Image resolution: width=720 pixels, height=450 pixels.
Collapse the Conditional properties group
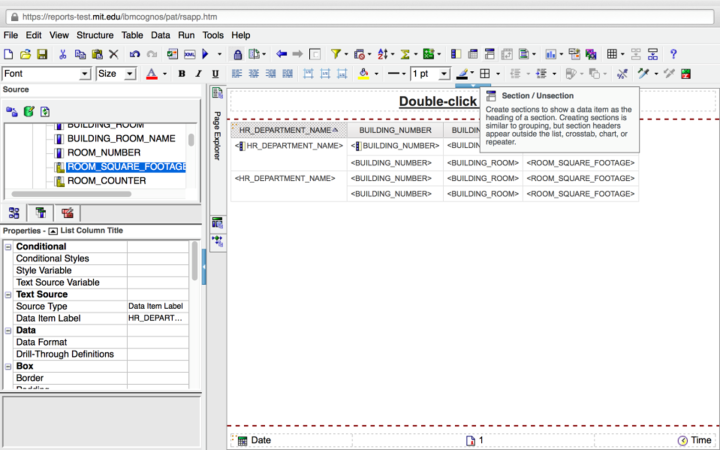click(x=9, y=247)
